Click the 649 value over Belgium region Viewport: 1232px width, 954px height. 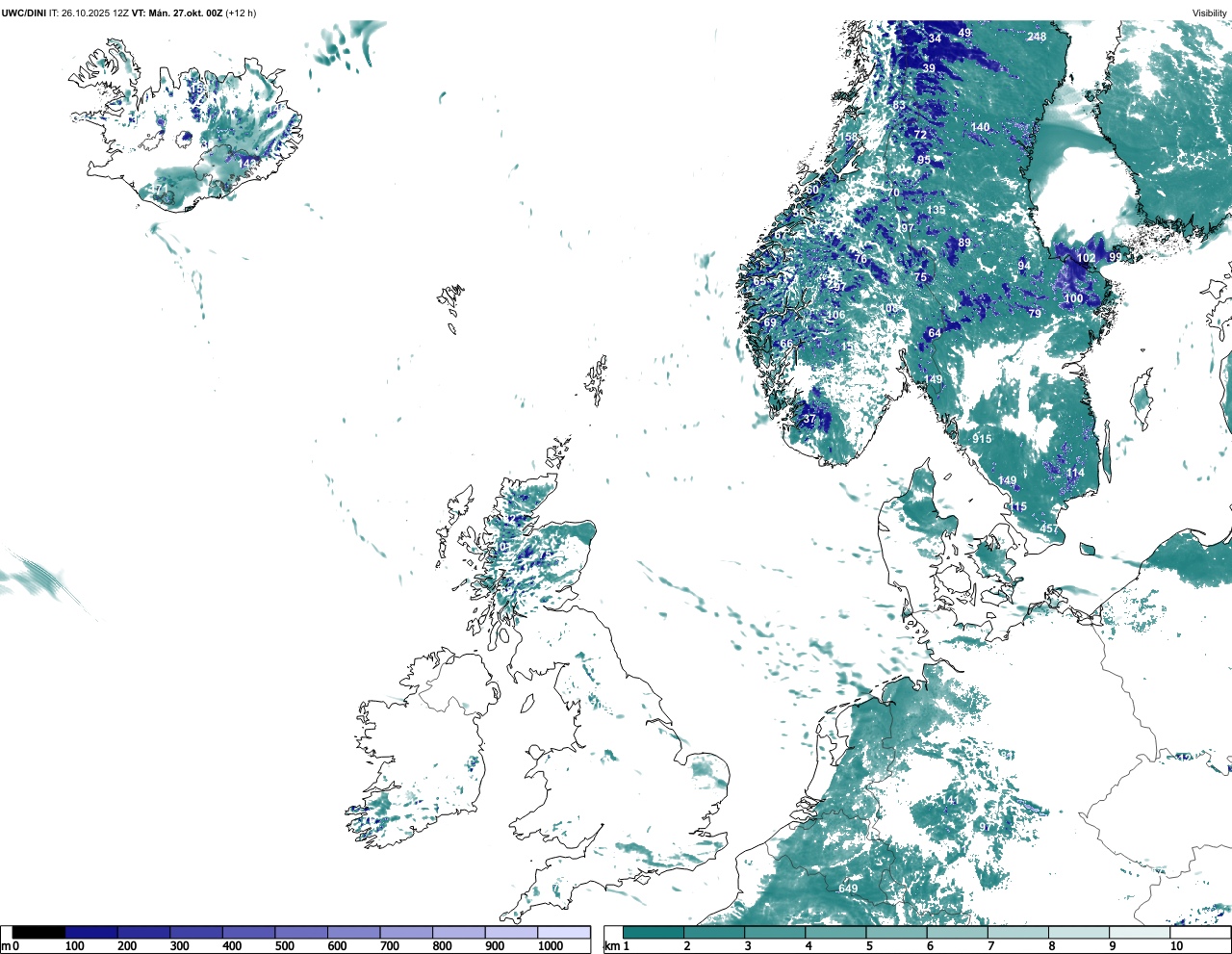[848, 889]
